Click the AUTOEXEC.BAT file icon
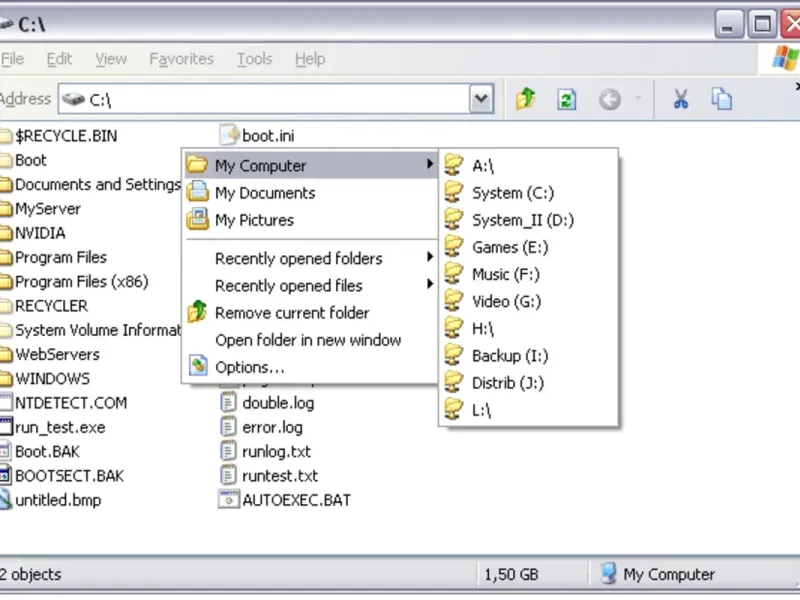Viewport: 800px width, 600px height. pyautogui.click(x=229, y=499)
